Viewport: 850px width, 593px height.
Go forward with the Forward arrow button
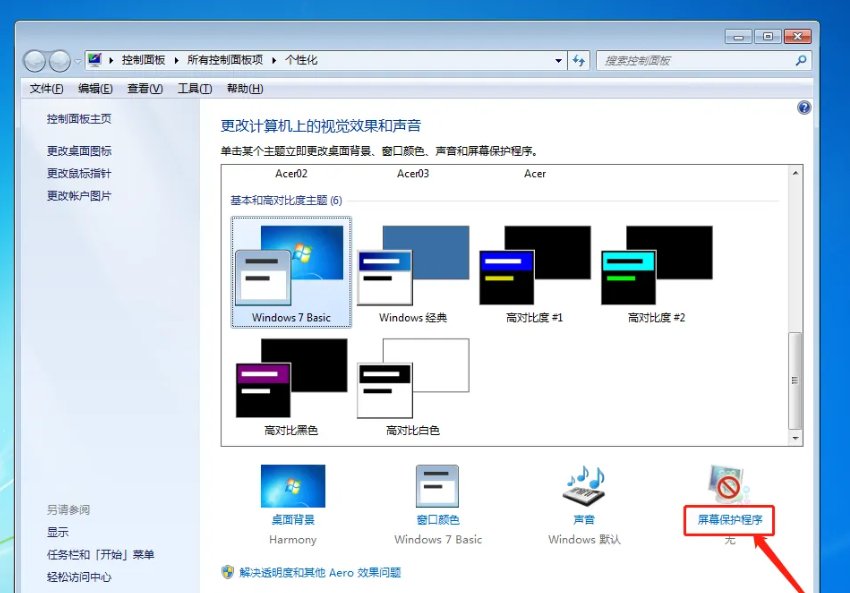60,61
